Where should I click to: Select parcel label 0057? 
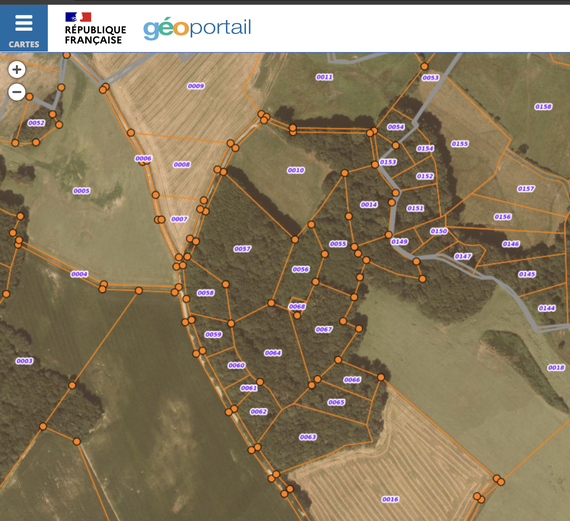click(242, 249)
